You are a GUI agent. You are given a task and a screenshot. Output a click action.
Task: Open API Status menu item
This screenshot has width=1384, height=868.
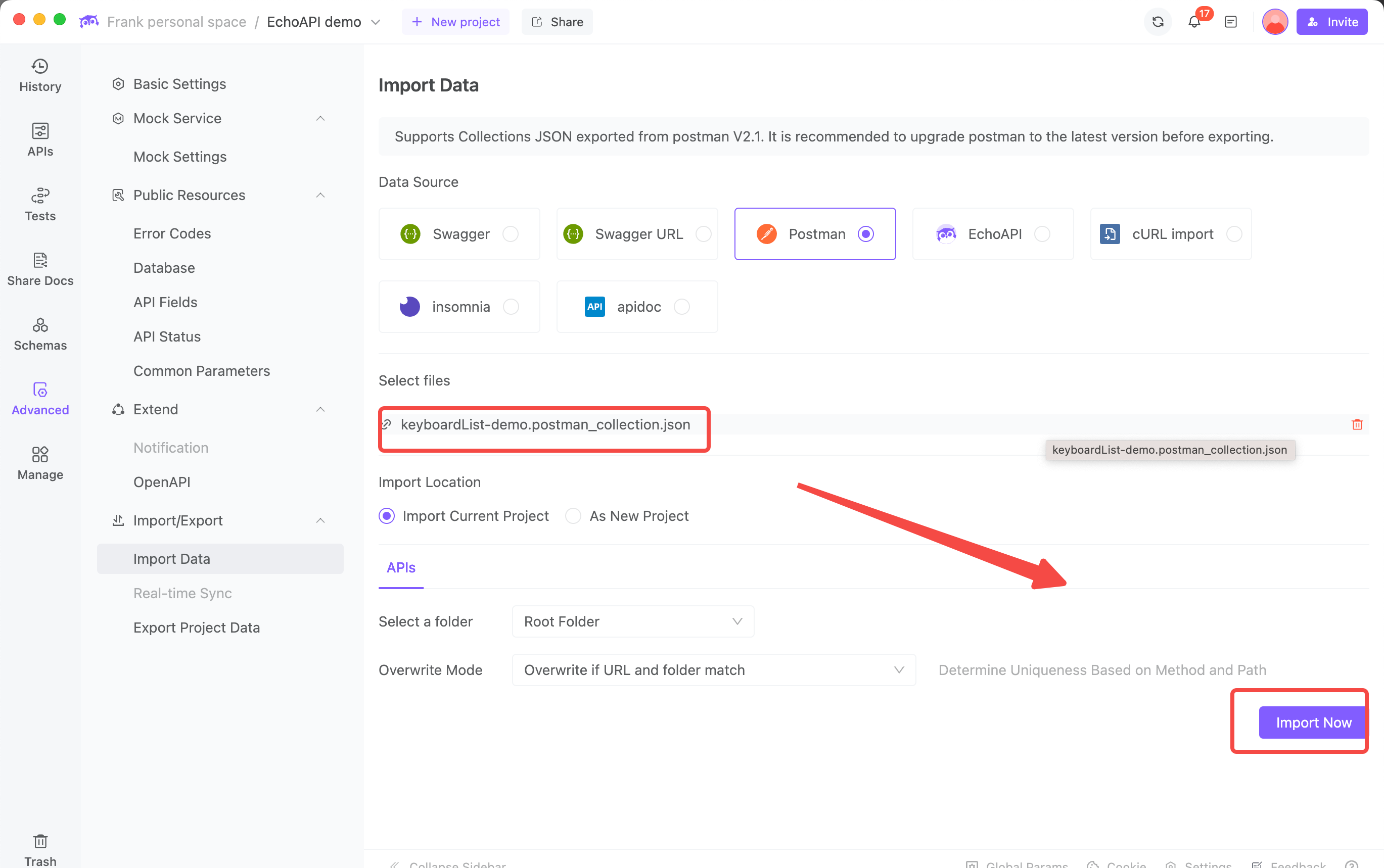click(167, 337)
